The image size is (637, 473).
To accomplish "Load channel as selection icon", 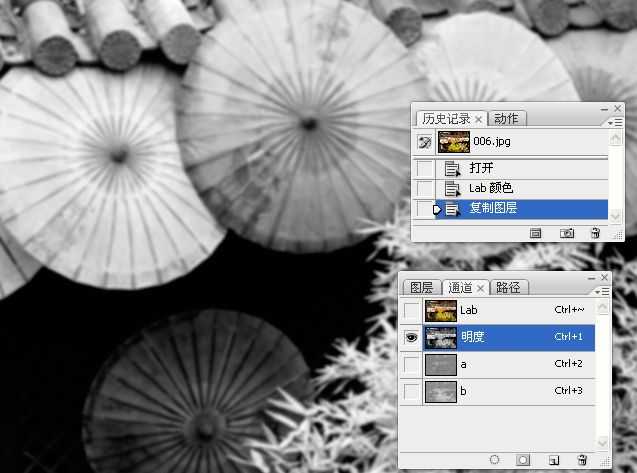I will 493,460.
